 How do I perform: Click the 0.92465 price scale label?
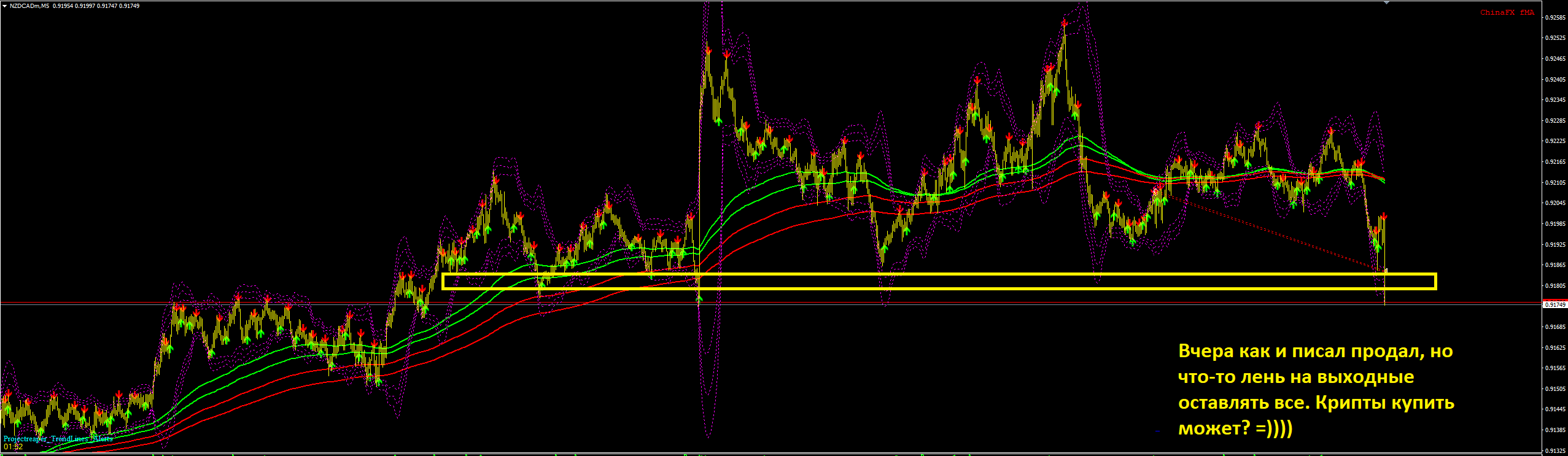click(1555, 58)
